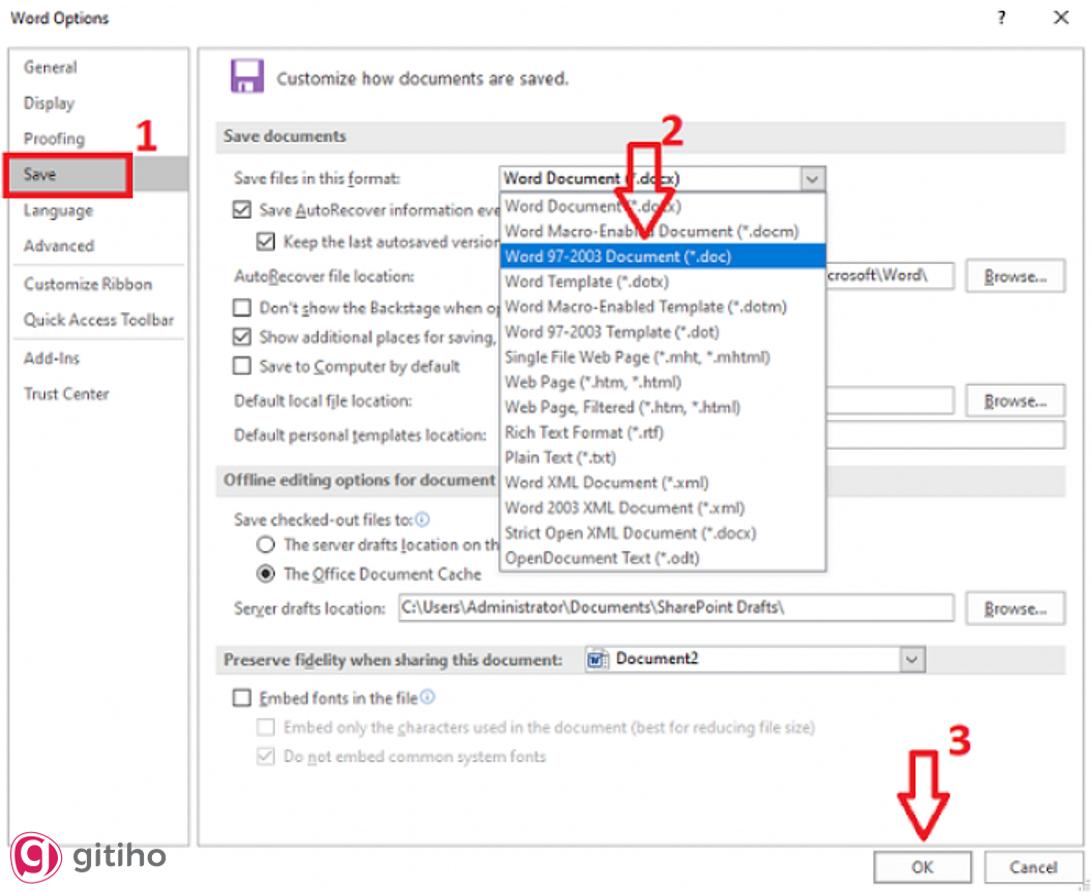The image size is (1092, 893).
Task: Enable Save to Computer by default
Action: pos(242,366)
